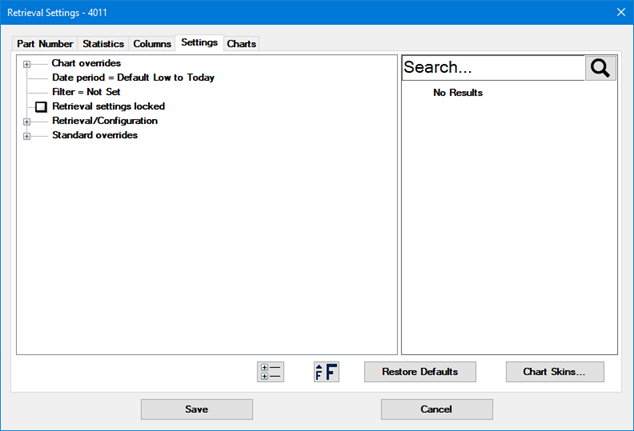The width and height of the screenshot is (634, 431).
Task: Open the Statistics tab
Action: tap(103, 44)
